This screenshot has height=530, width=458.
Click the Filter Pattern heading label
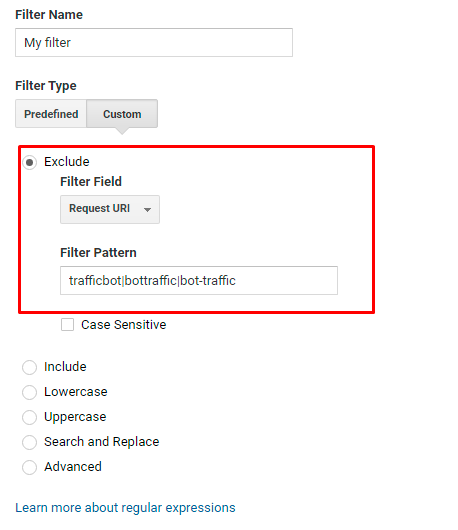click(x=98, y=252)
